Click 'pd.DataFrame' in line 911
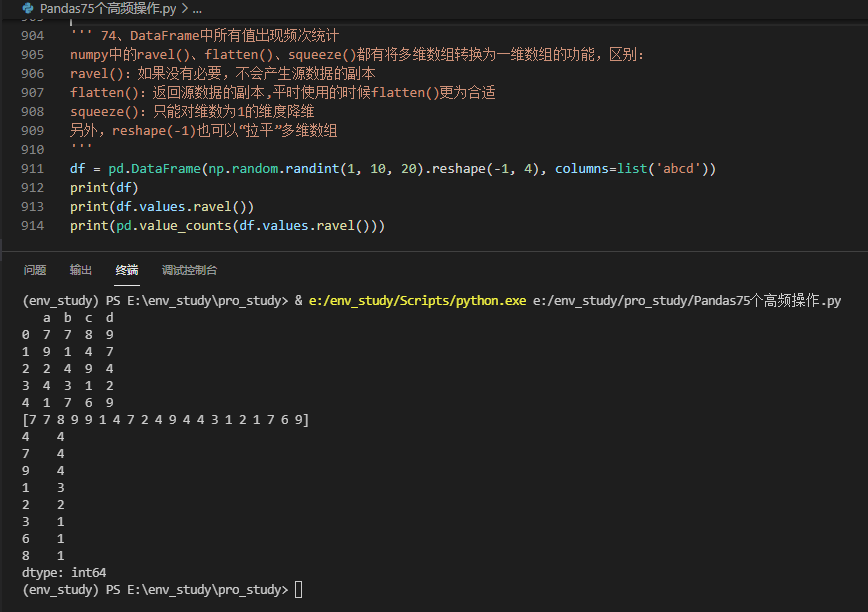Screen dimensions: 868x612 pos(154,169)
